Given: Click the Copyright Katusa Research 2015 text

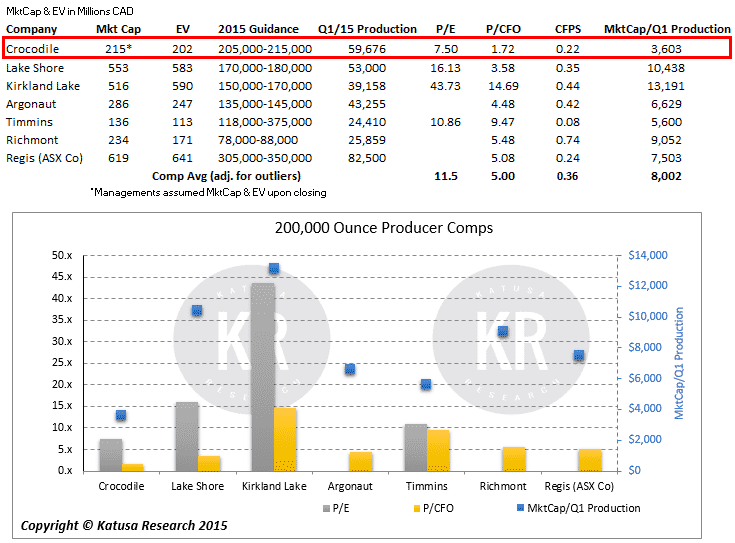Looking at the screenshot, I should (x=124, y=526).
